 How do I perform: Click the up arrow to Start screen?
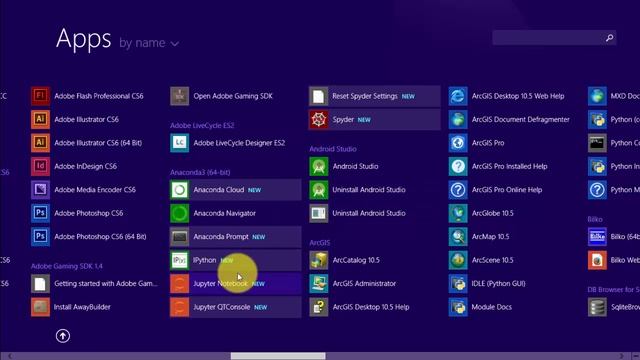point(63,336)
